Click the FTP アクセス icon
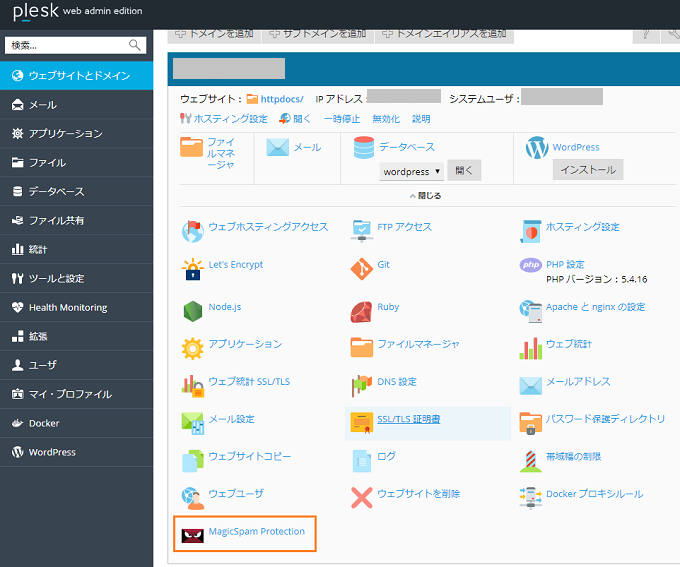 click(362, 231)
